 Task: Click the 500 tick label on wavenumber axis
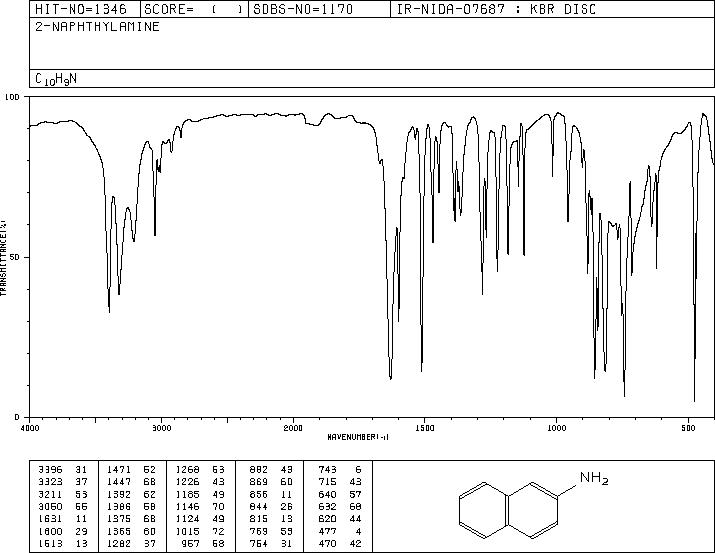(688, 428)
